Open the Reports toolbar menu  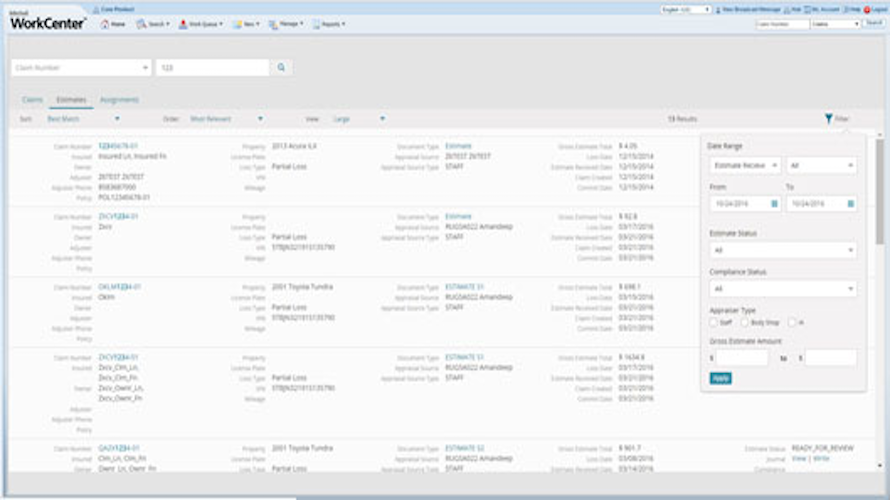(328, 23)
